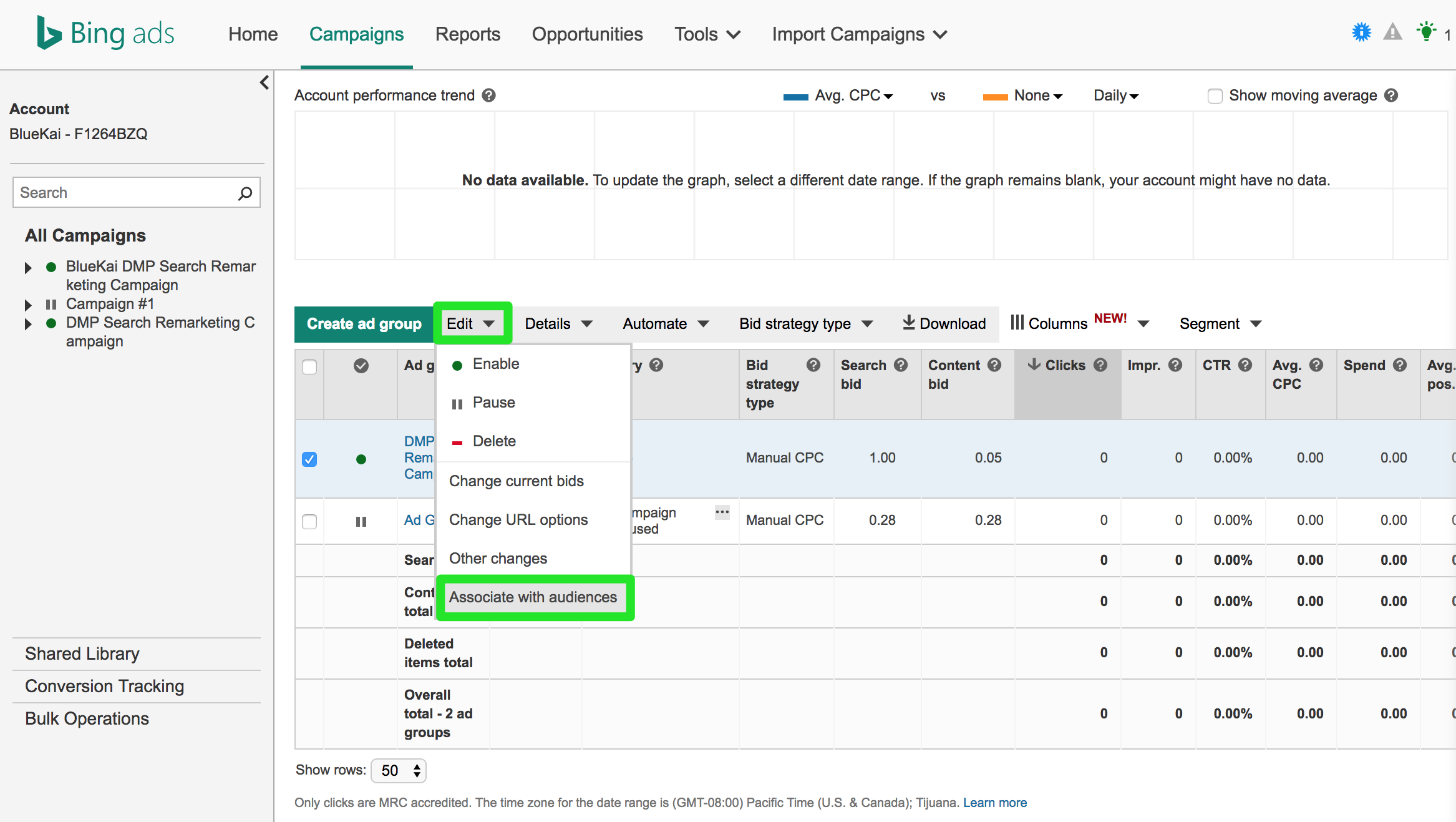
Task: Tick the select-all checkbox in table header
Action: [x=309, y=366]
